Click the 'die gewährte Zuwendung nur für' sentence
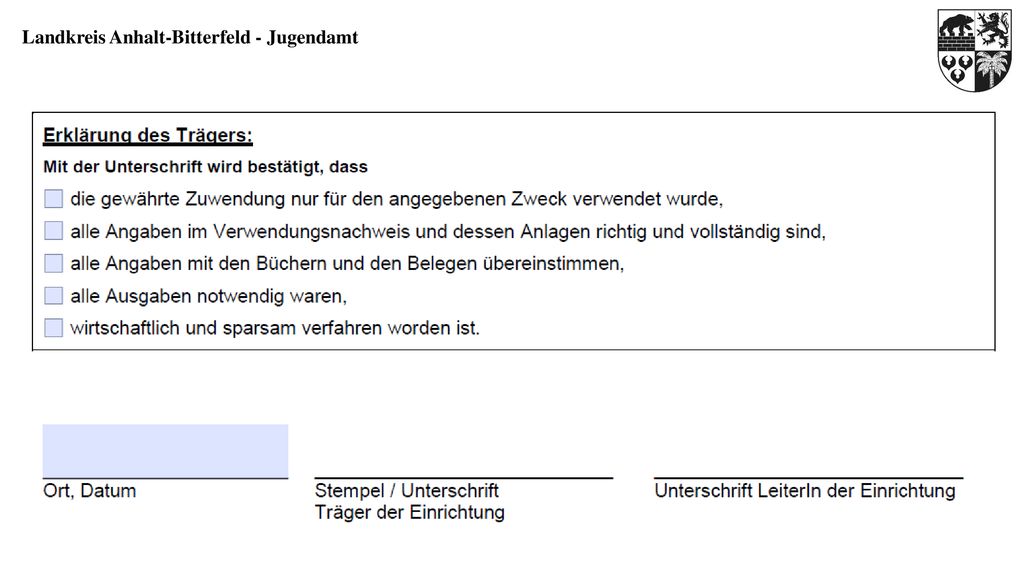The width and height of the screenshot is (1024, 576). [x=396, y=199]
